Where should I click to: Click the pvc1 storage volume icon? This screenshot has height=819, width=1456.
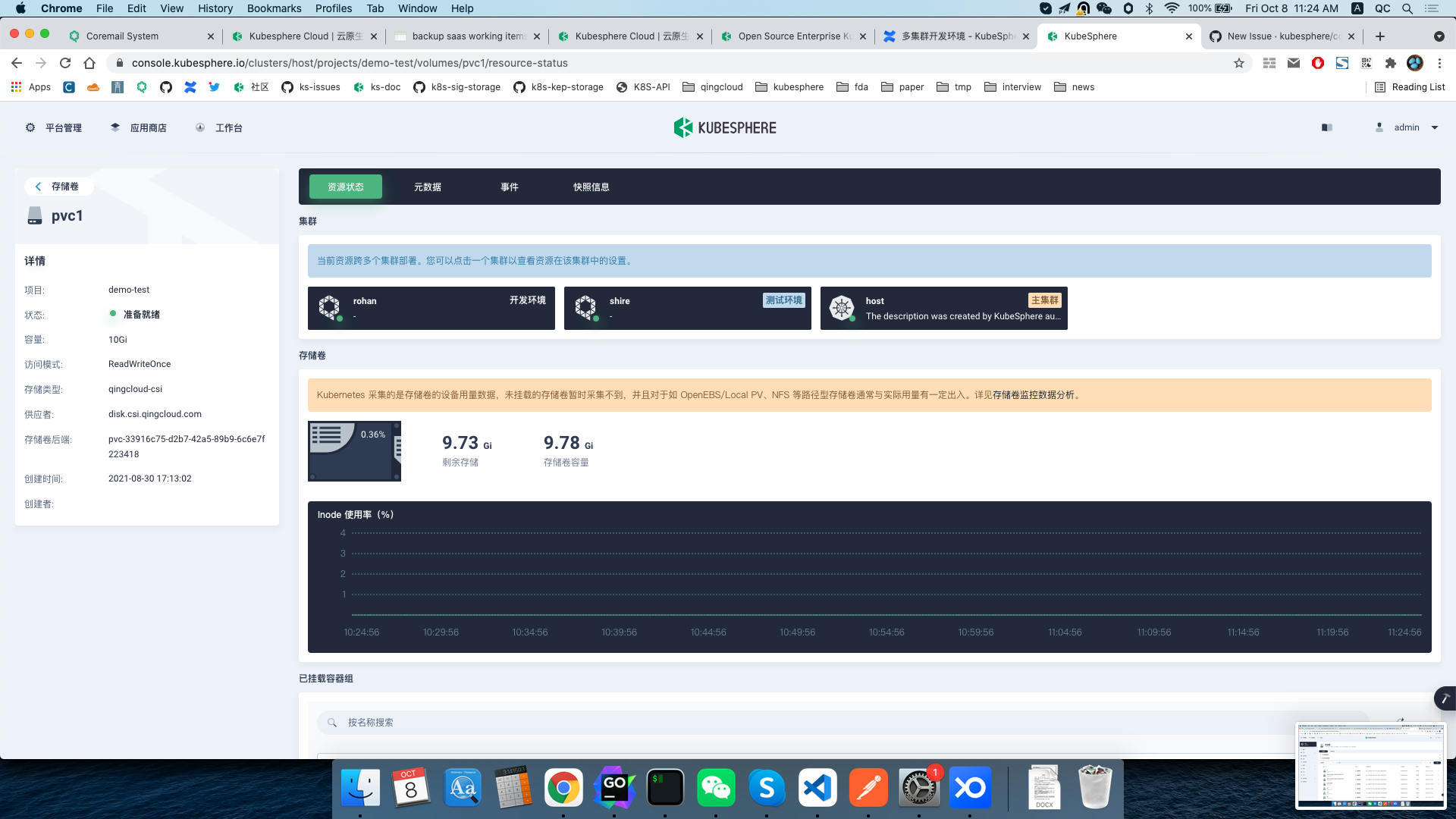[34, 215]
